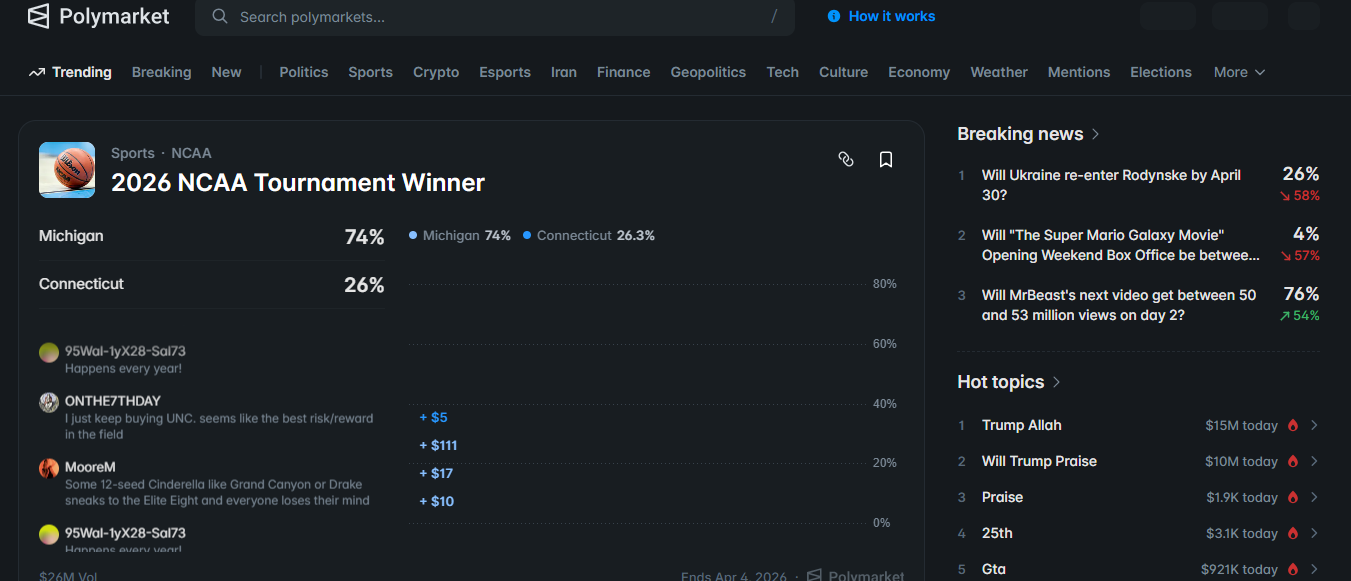Click the Trending arrow icon

click(37, 72)
